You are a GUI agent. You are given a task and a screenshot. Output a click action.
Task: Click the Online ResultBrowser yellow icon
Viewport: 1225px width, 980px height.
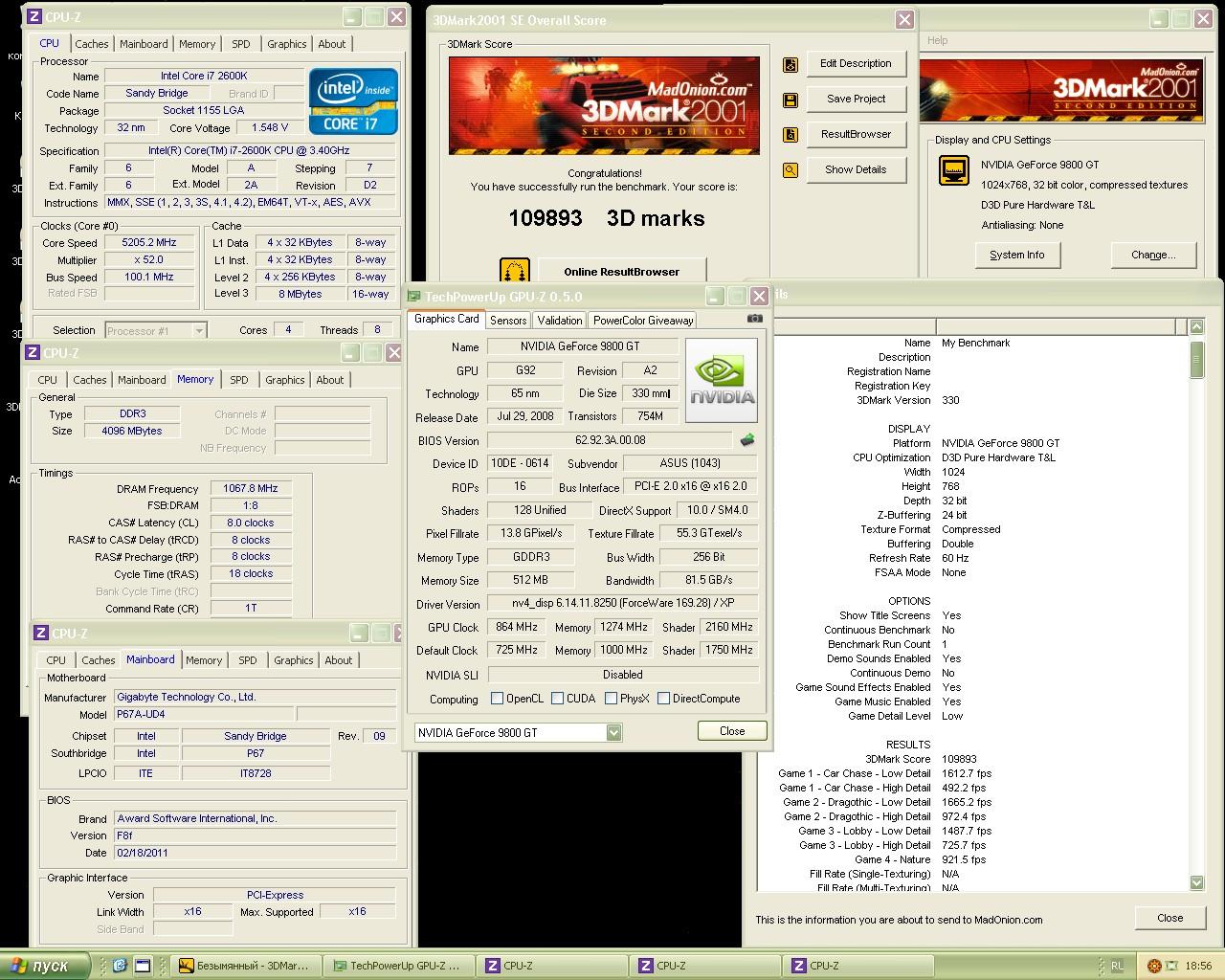515,271
